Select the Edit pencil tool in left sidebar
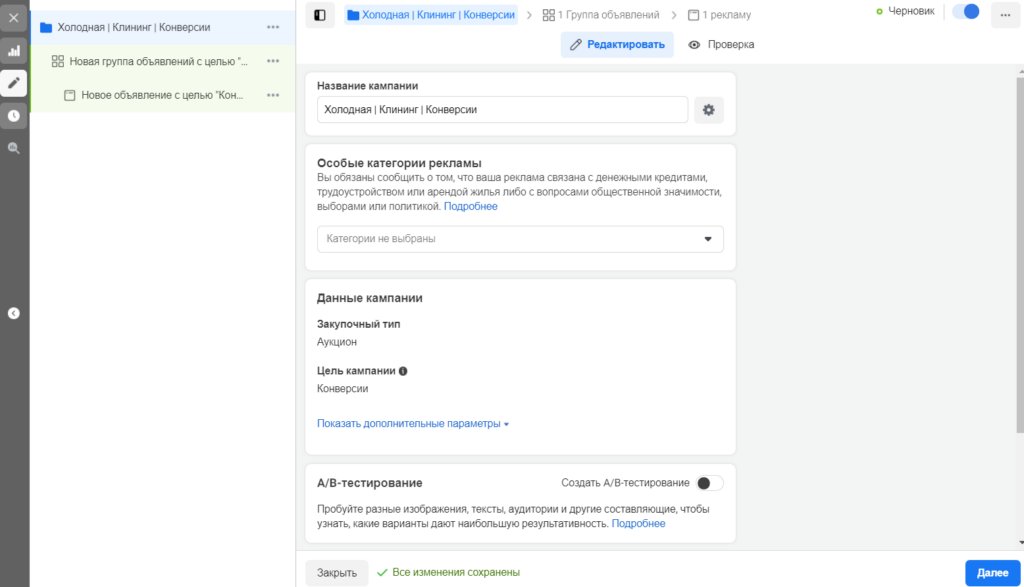The height and width of the screenshot is (587, 1024). [x=13, y=84]
